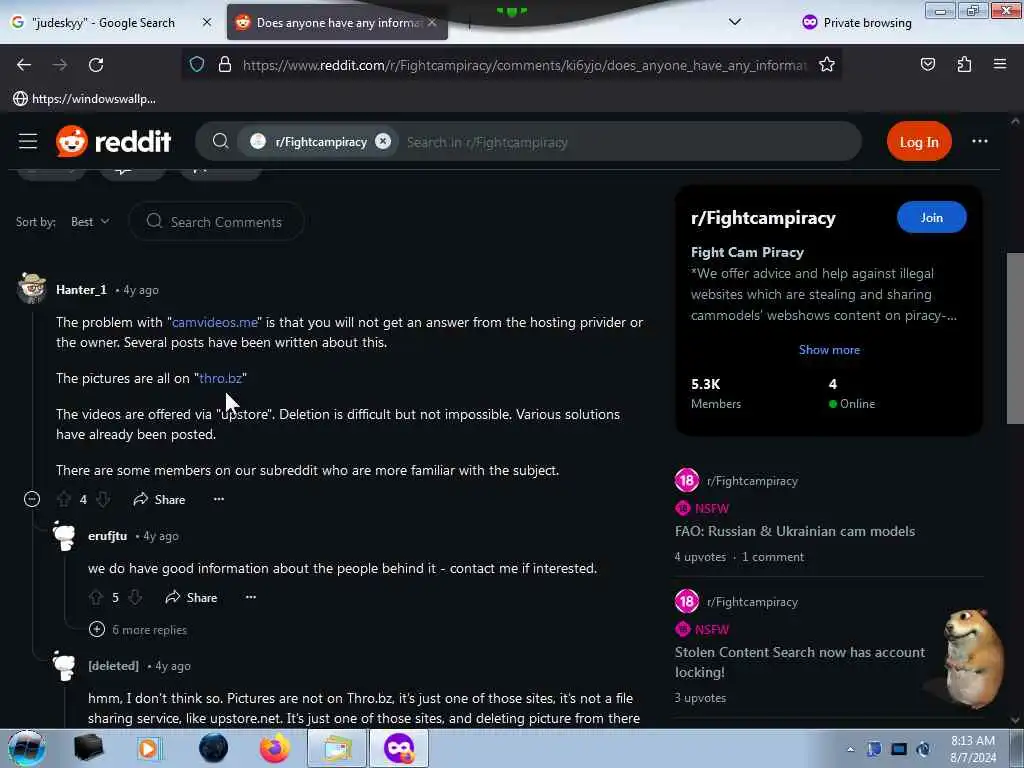
Task: Click the private browsing Firefox taskbar icon
Action: click(x=399, y=748)
